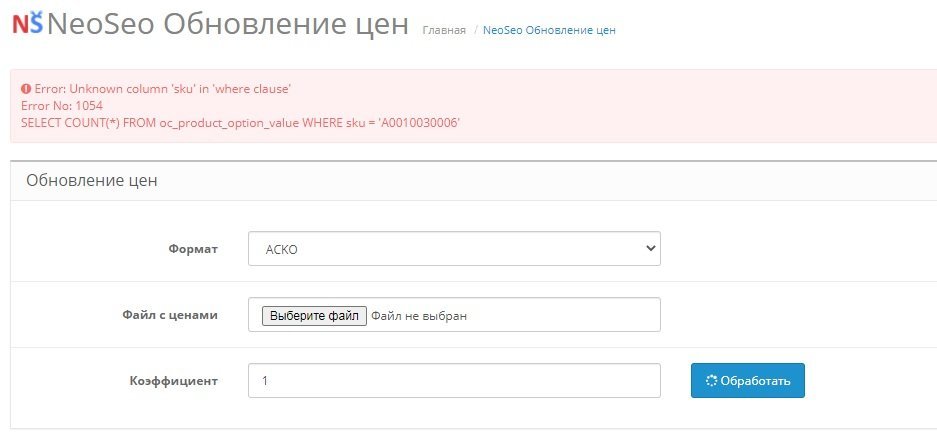
Task: Click the red error exclamation icon
Action: pos(26,89)
